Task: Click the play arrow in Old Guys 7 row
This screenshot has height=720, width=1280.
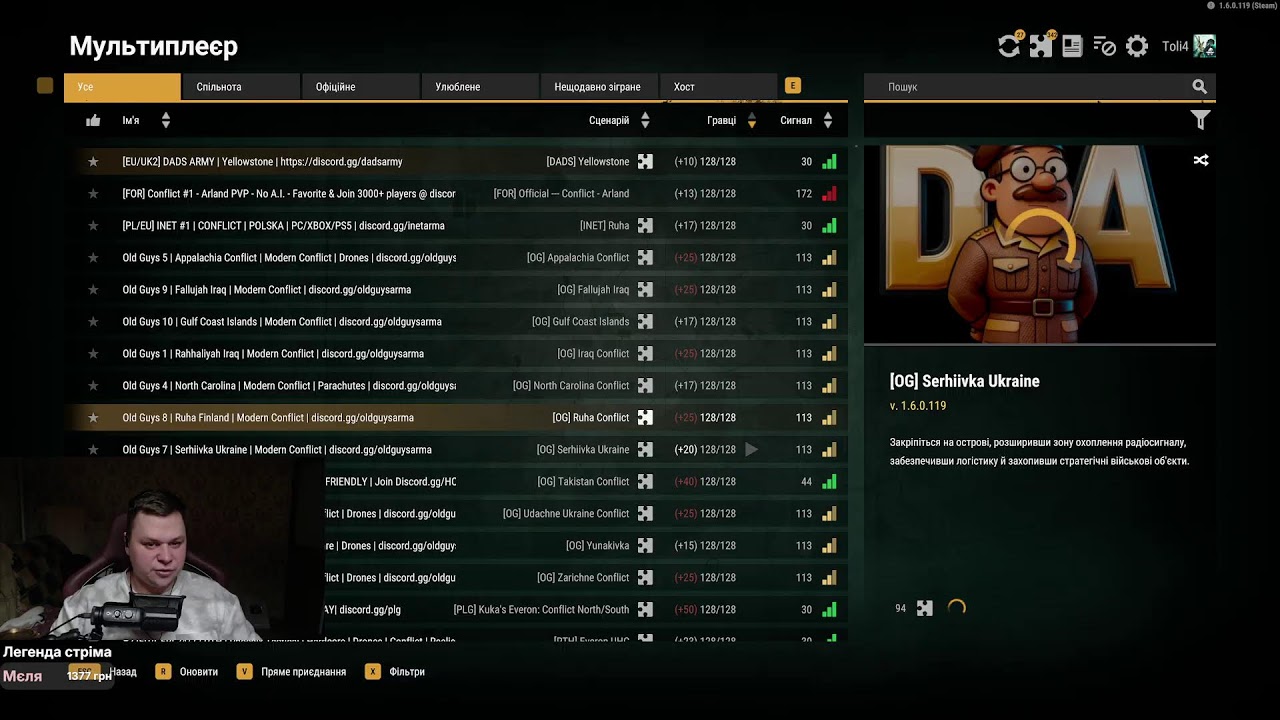Action: coord(752,450)
